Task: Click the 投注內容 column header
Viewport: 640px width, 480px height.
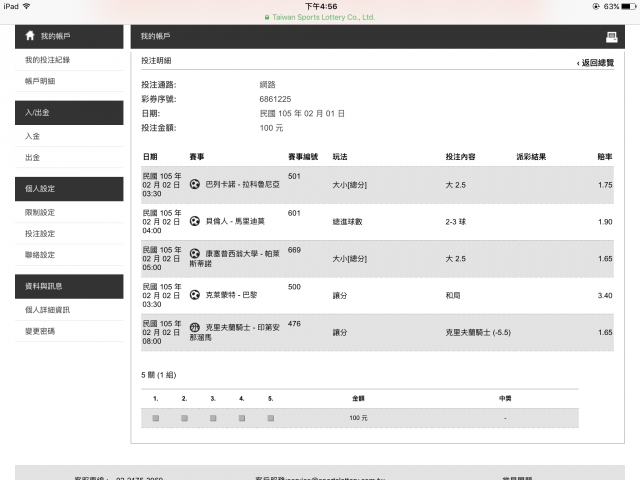Action: (x=460, y=157)
